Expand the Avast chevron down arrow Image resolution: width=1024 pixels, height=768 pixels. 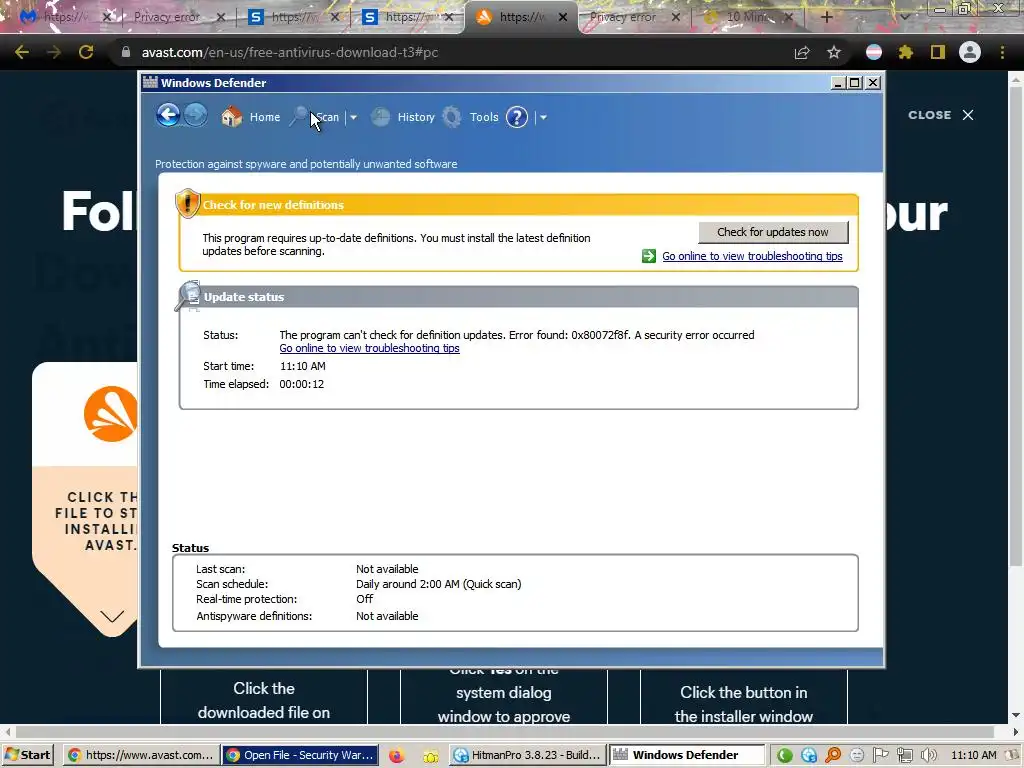112,616
